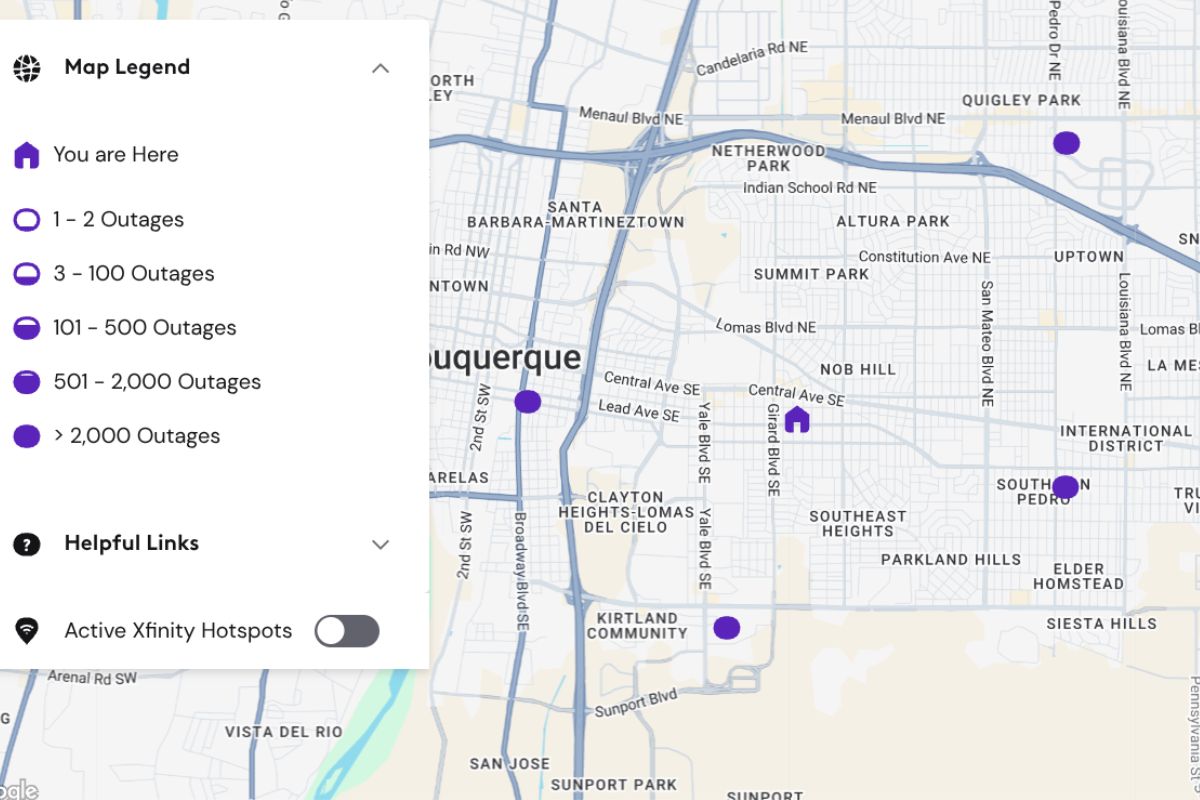Image resolution: width=1200 pixels, height=800 pixels.
Task: Click the '3 - 100 Outages' legend icon
Action: tap(27, 273)
